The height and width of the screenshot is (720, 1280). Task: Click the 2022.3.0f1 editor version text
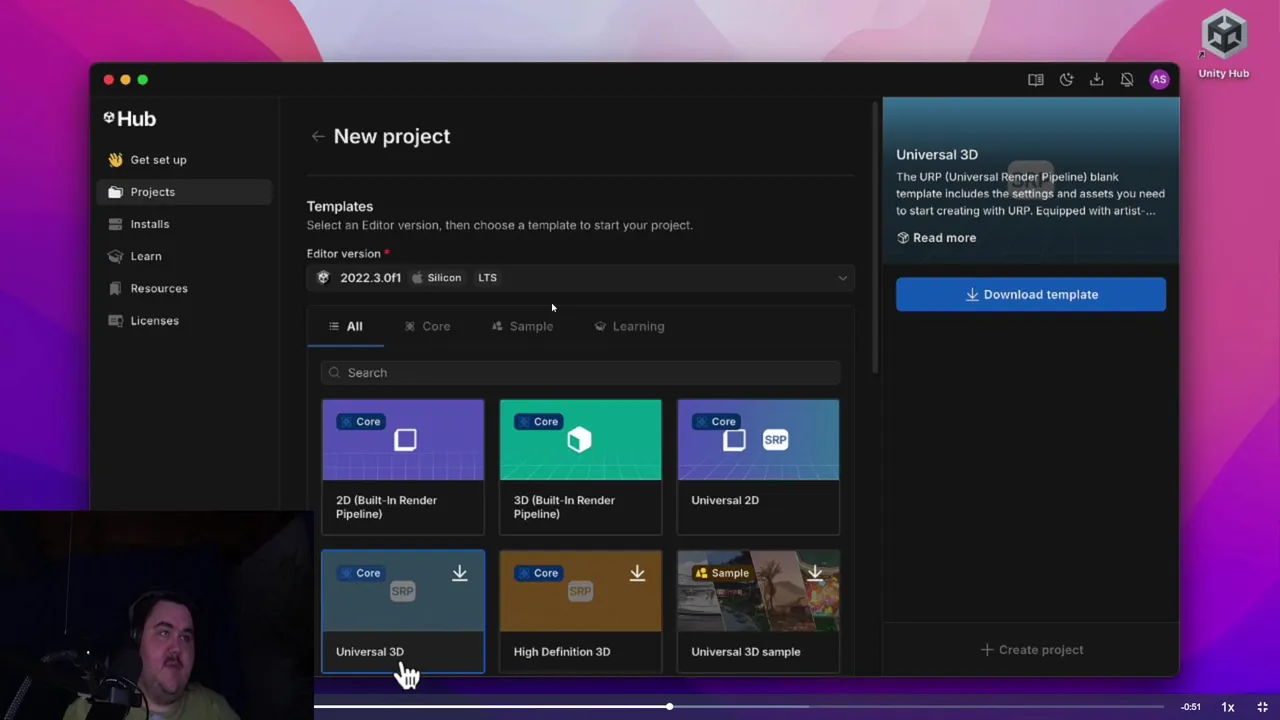pos(370,278)
